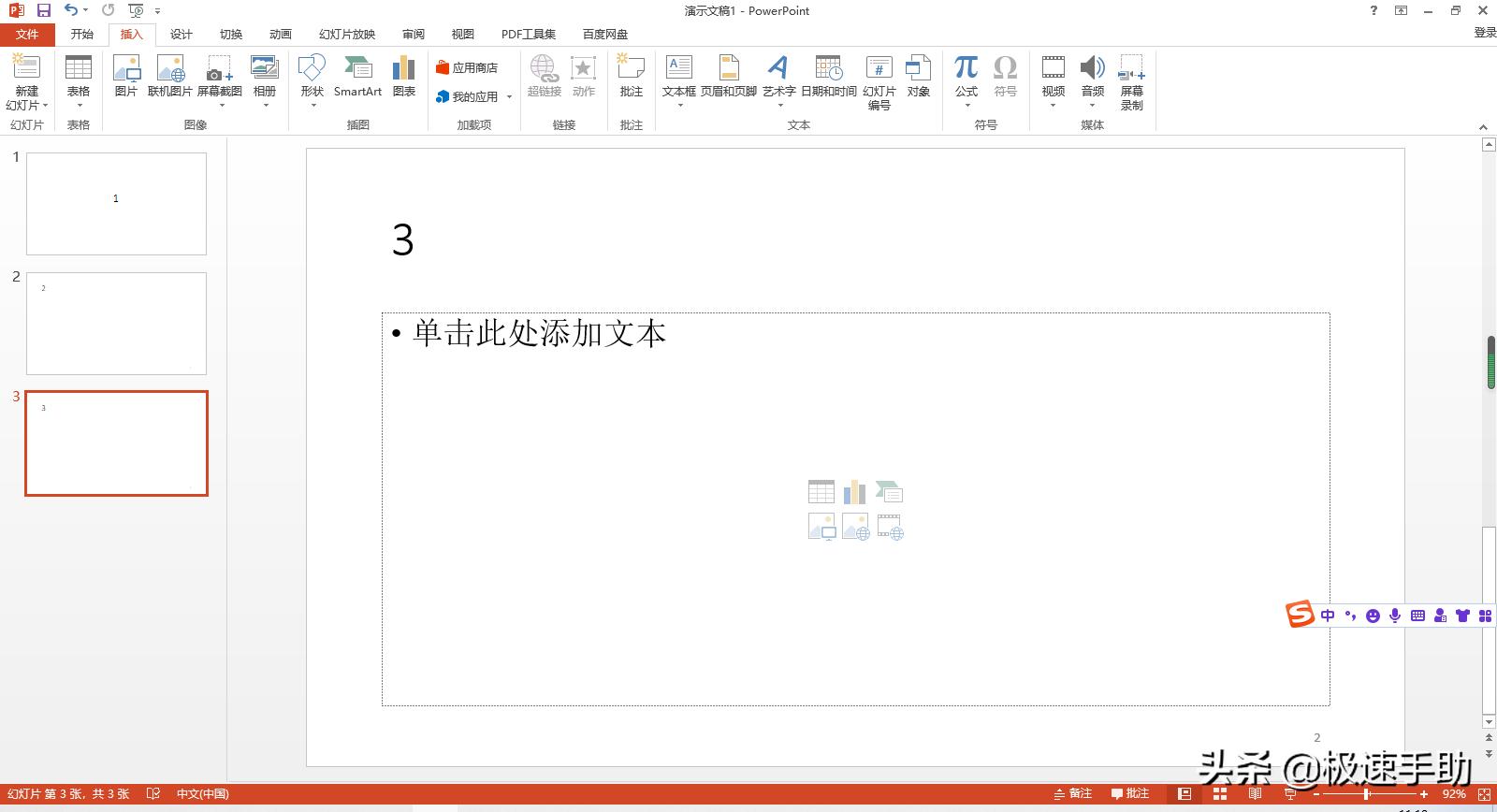
Task: Toggle Sogou input Chinese/English mode (中)
Action: [1328, 616]
